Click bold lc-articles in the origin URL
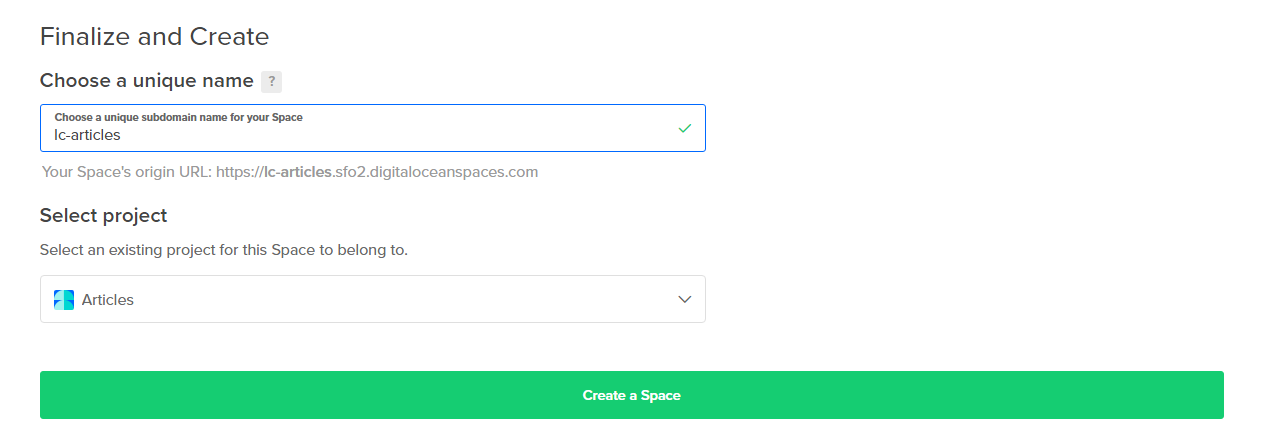1261x438 pixels. coord(298,172)
